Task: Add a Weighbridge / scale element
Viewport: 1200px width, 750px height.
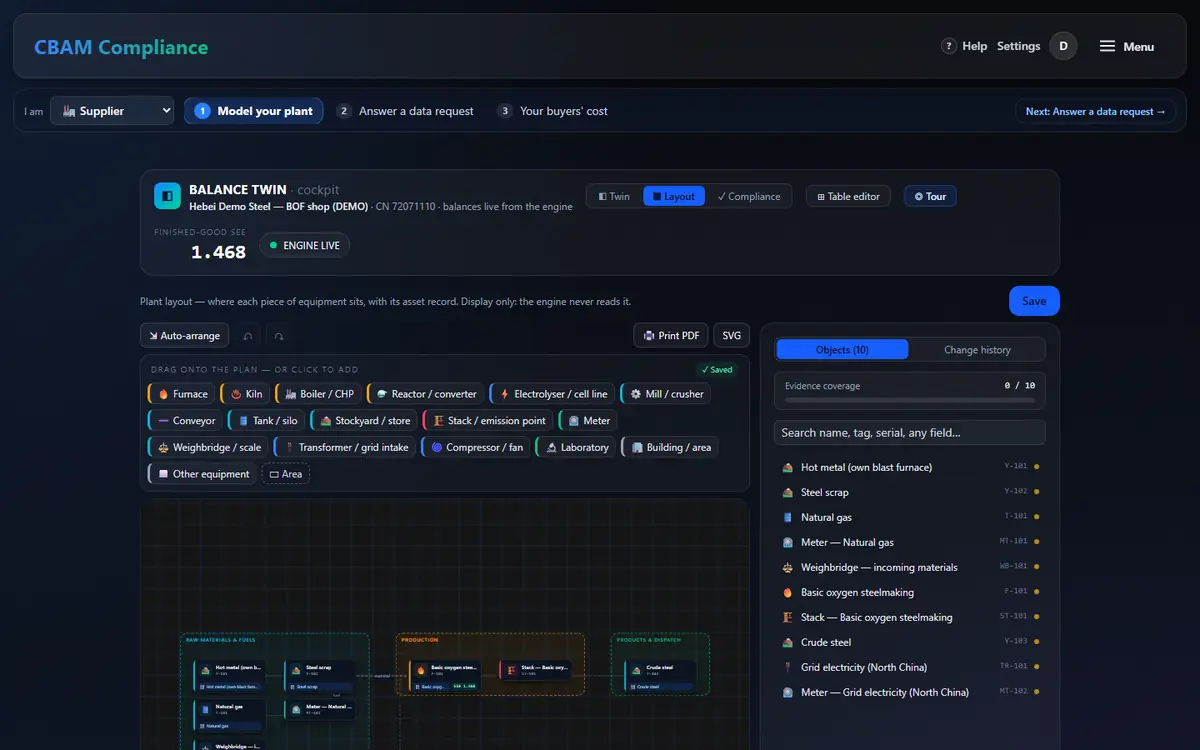Action: click(208, 448)
